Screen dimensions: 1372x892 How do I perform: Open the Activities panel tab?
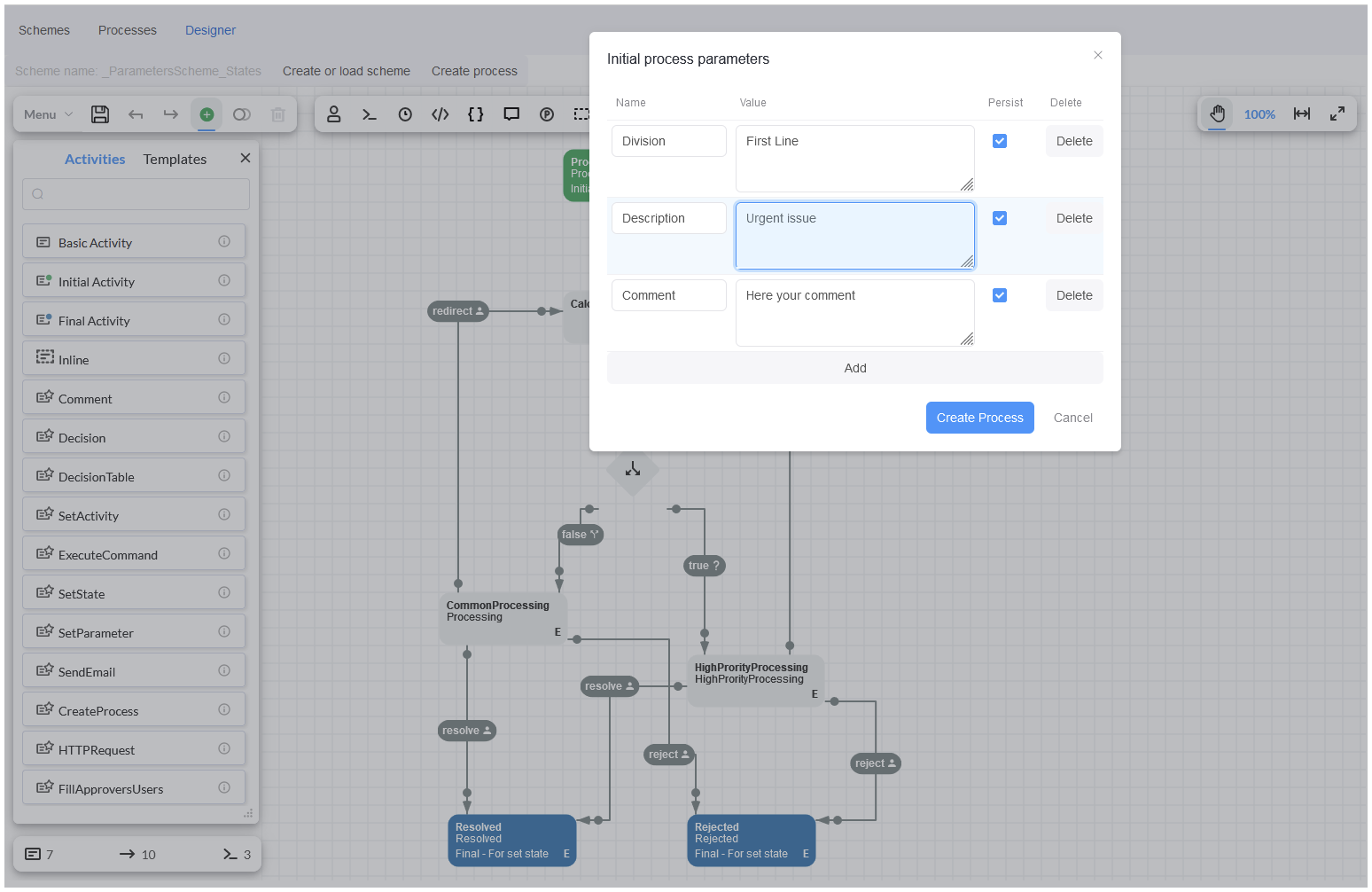pos(95,159)
